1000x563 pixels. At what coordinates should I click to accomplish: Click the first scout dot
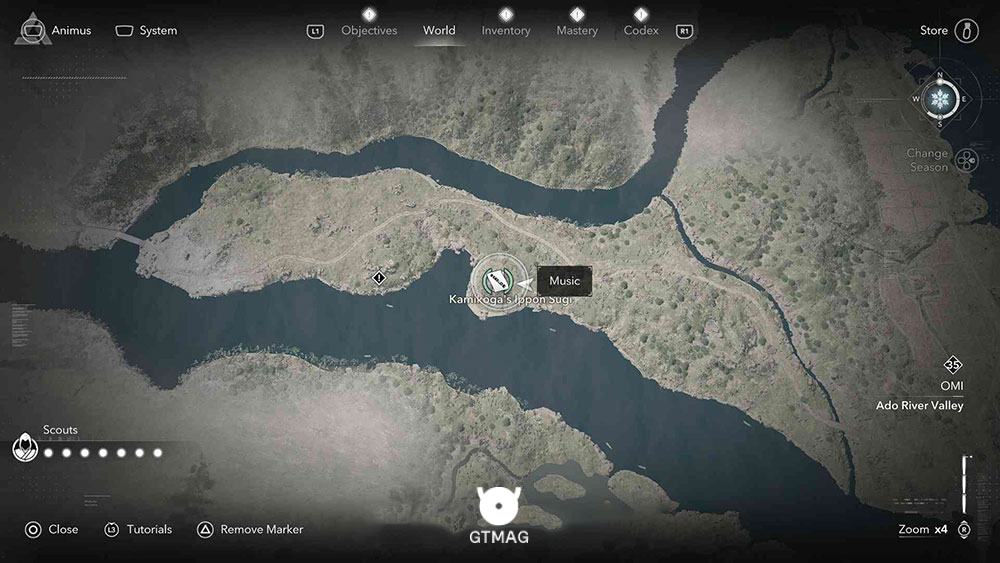tap(48, 453)
